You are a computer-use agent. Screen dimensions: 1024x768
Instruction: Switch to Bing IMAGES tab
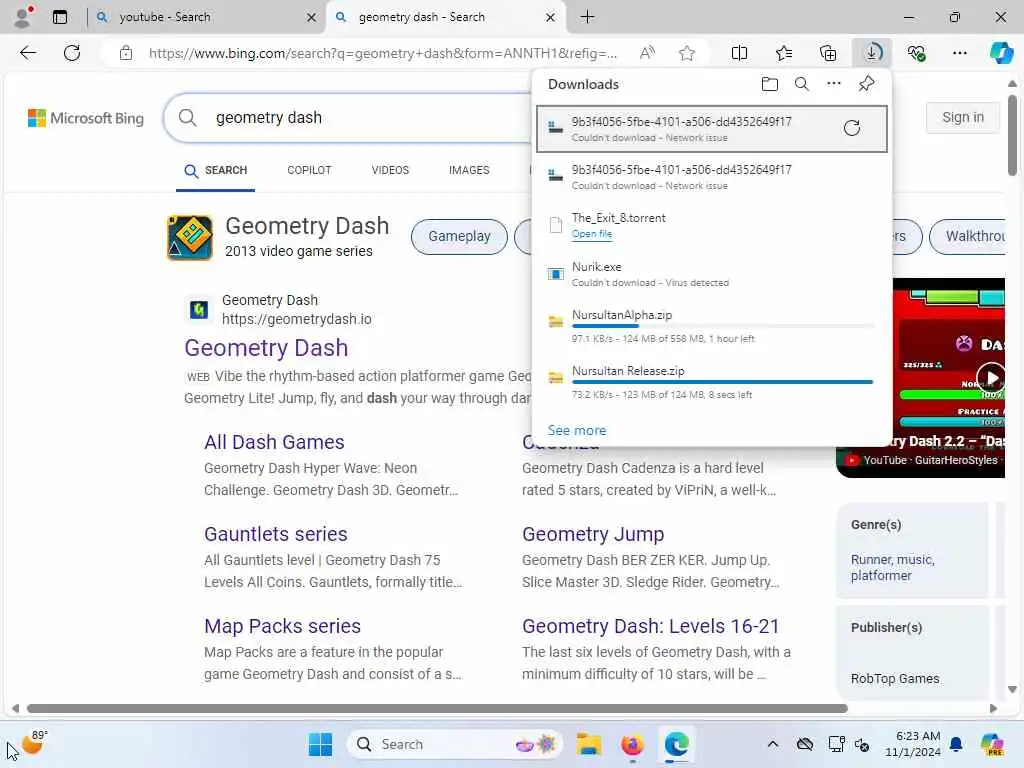click(468, 170)
